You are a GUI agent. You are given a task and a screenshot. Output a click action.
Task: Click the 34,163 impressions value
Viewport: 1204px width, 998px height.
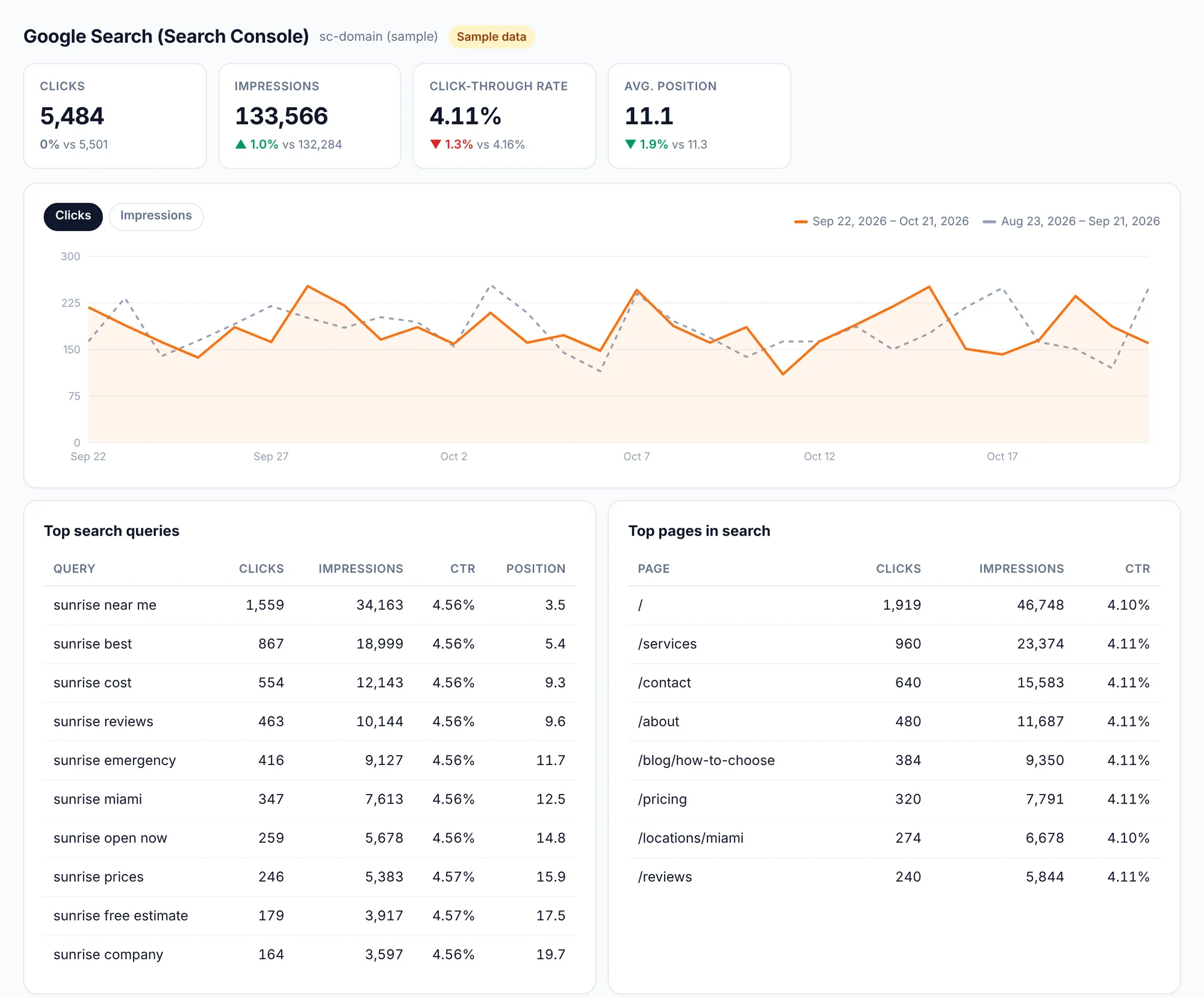coord(380,606)
